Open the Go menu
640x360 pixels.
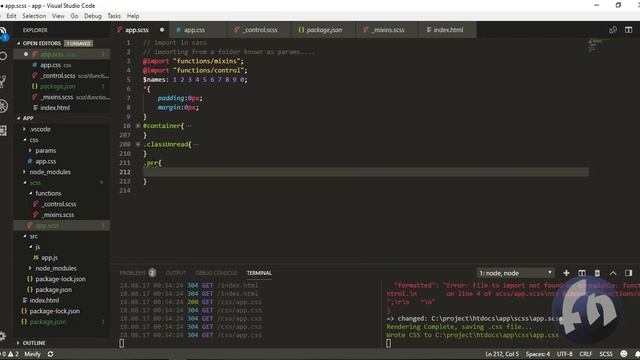click(x=74, y=16)
